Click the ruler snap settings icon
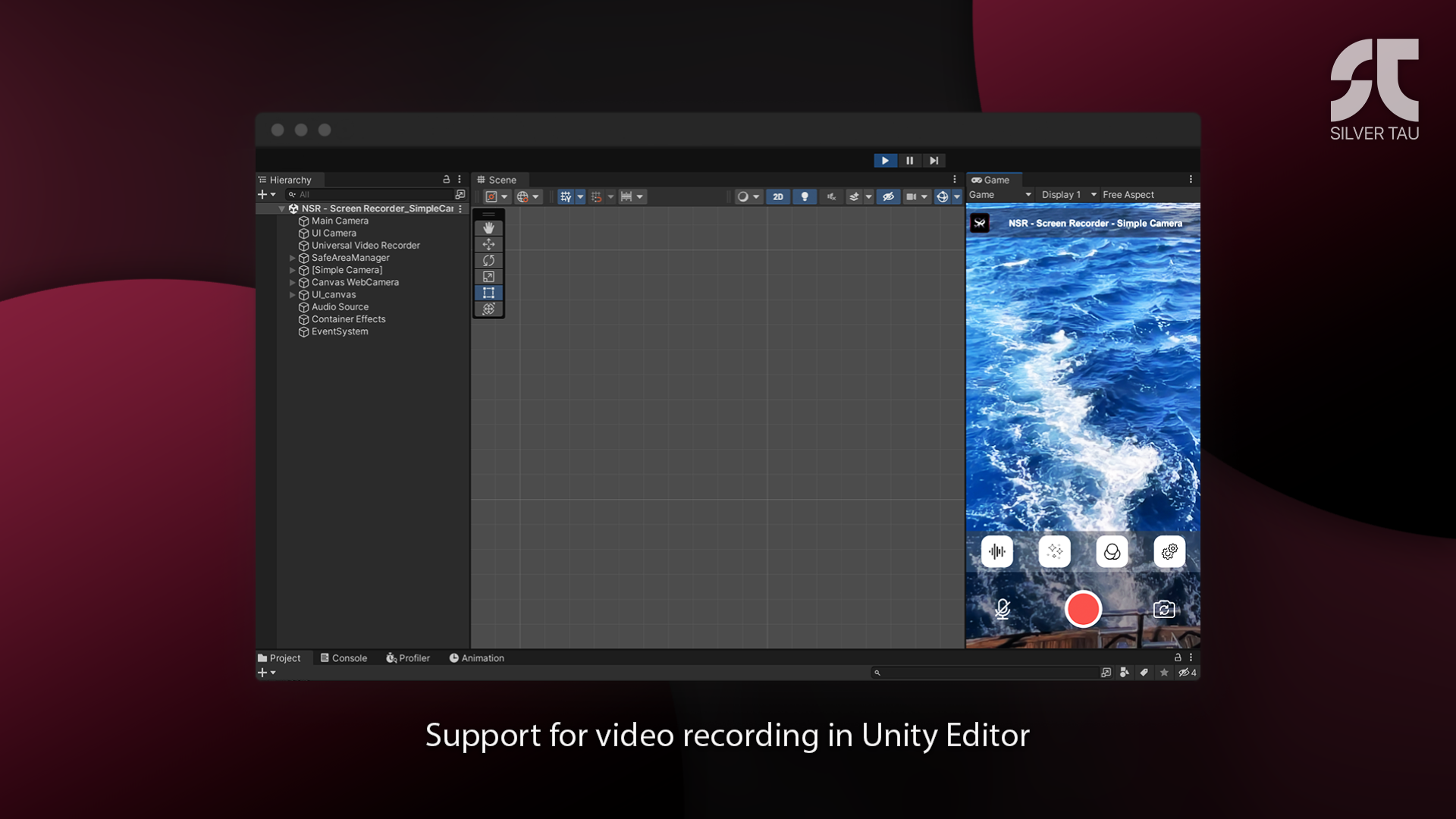The image size is (1456, 819). pyautogui.click(x=626, y=196)
